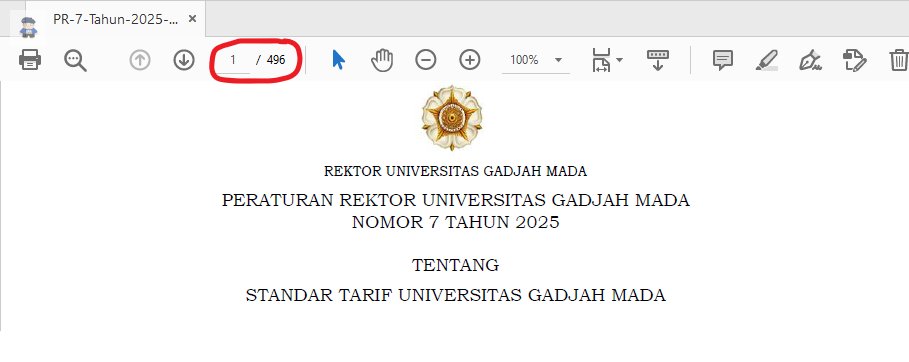Screen dimensions: 909x362
Task: Click the total pages 496 text
Action: [x=276, y=60]
